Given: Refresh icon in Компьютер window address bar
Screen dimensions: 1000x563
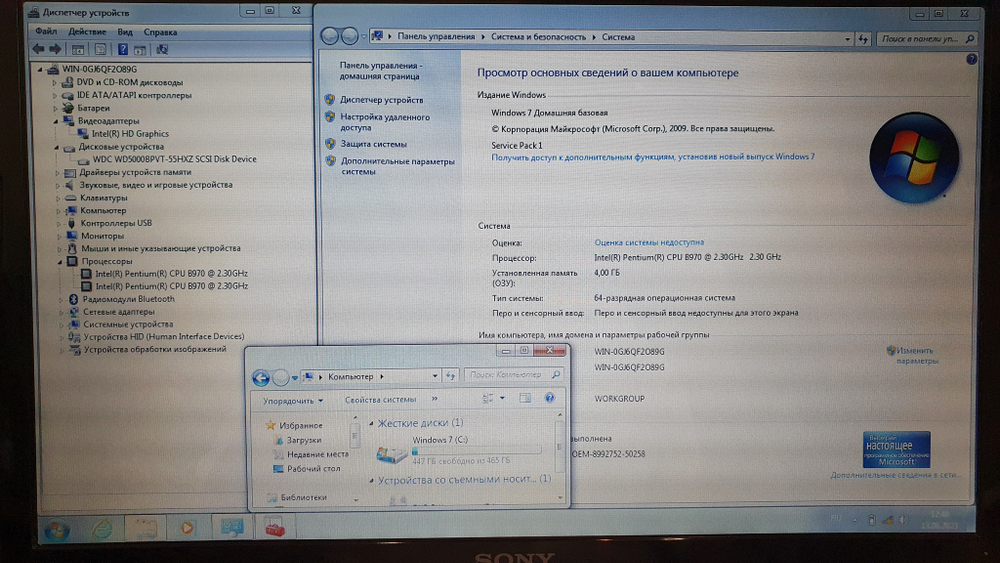Looking at the screenshot, I should (450, 376).
